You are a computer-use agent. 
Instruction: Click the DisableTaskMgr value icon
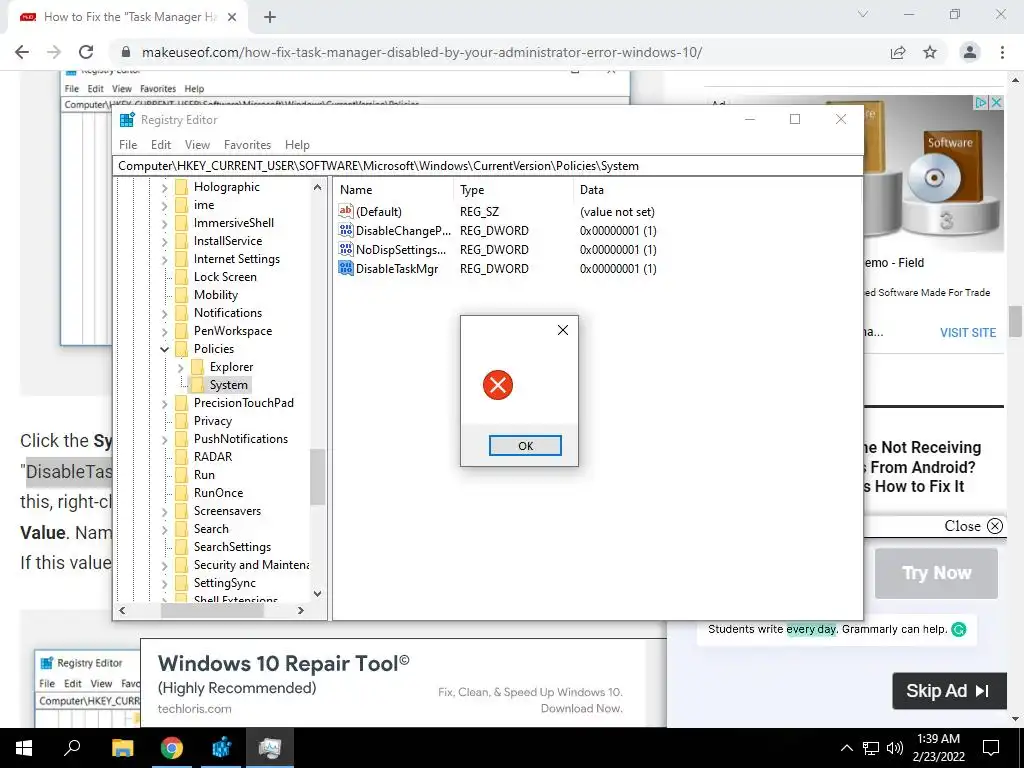click(x=345, y=268)
